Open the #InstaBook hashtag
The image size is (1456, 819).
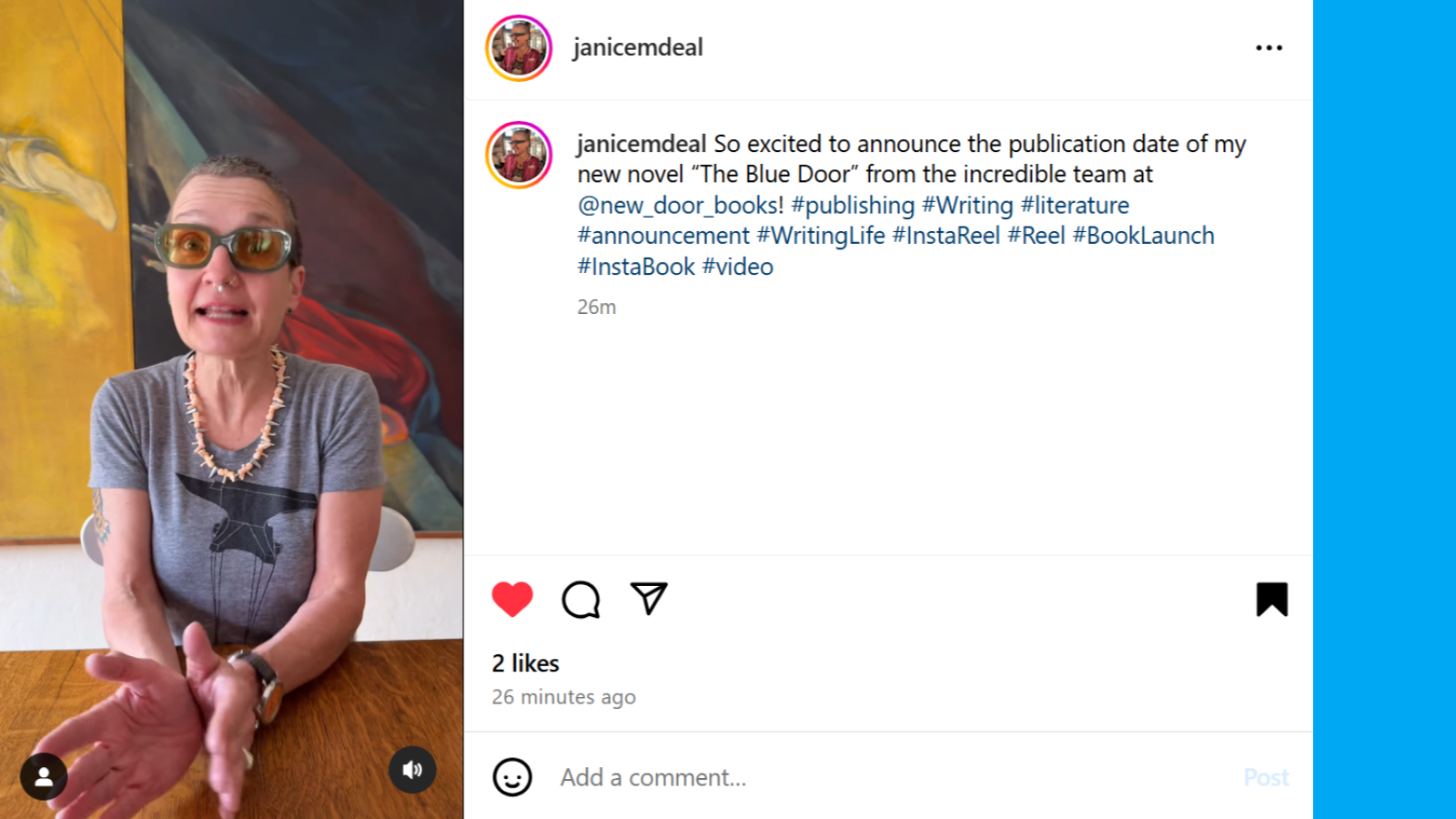636,267
